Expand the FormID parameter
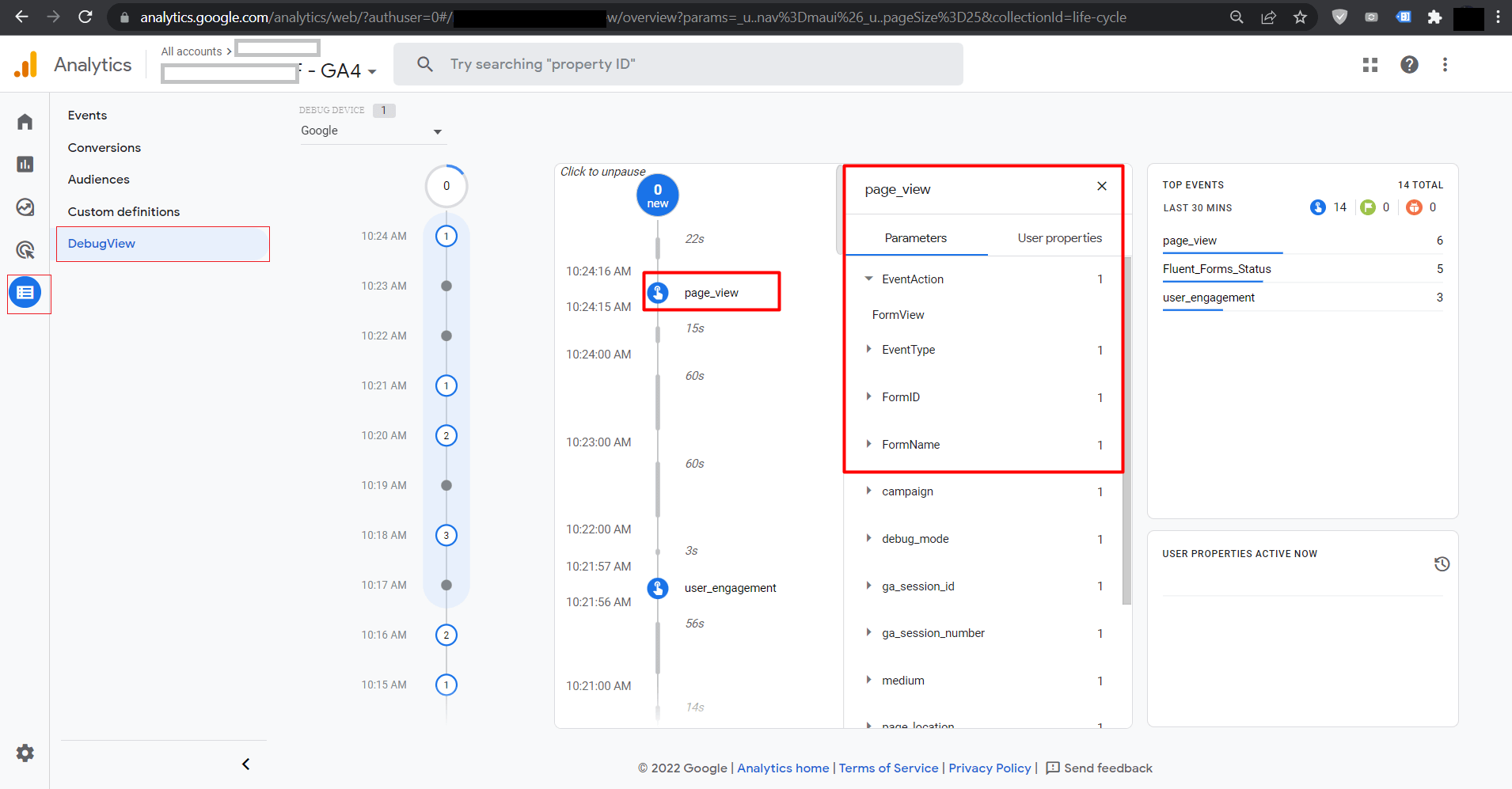 pyautogui.click(x=868, y=397)
